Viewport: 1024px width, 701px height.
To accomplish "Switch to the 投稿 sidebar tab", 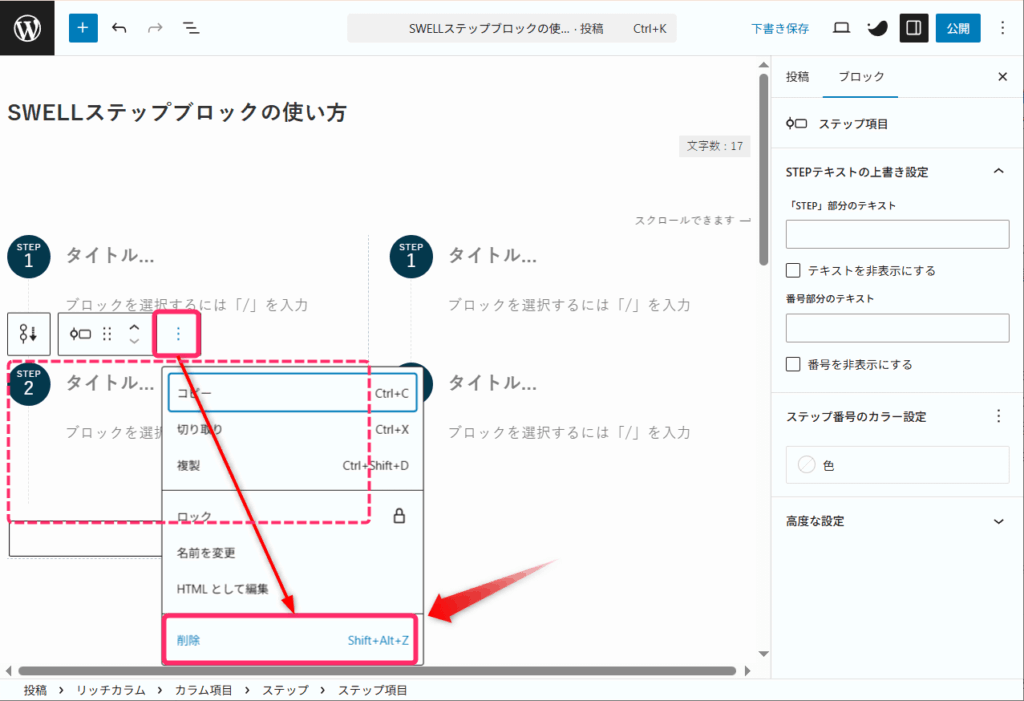I will point(797,77).
